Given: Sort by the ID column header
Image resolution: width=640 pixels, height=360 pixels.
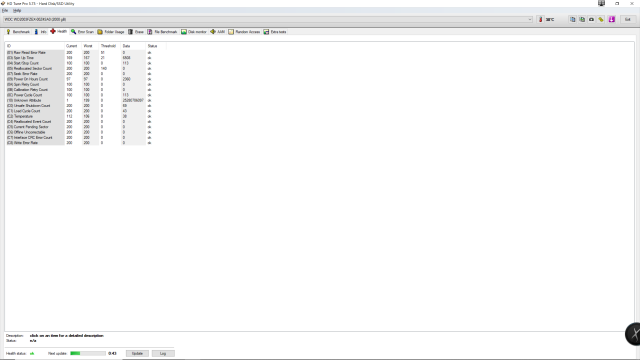Looking at the screenshot, I should pos(35,46).
